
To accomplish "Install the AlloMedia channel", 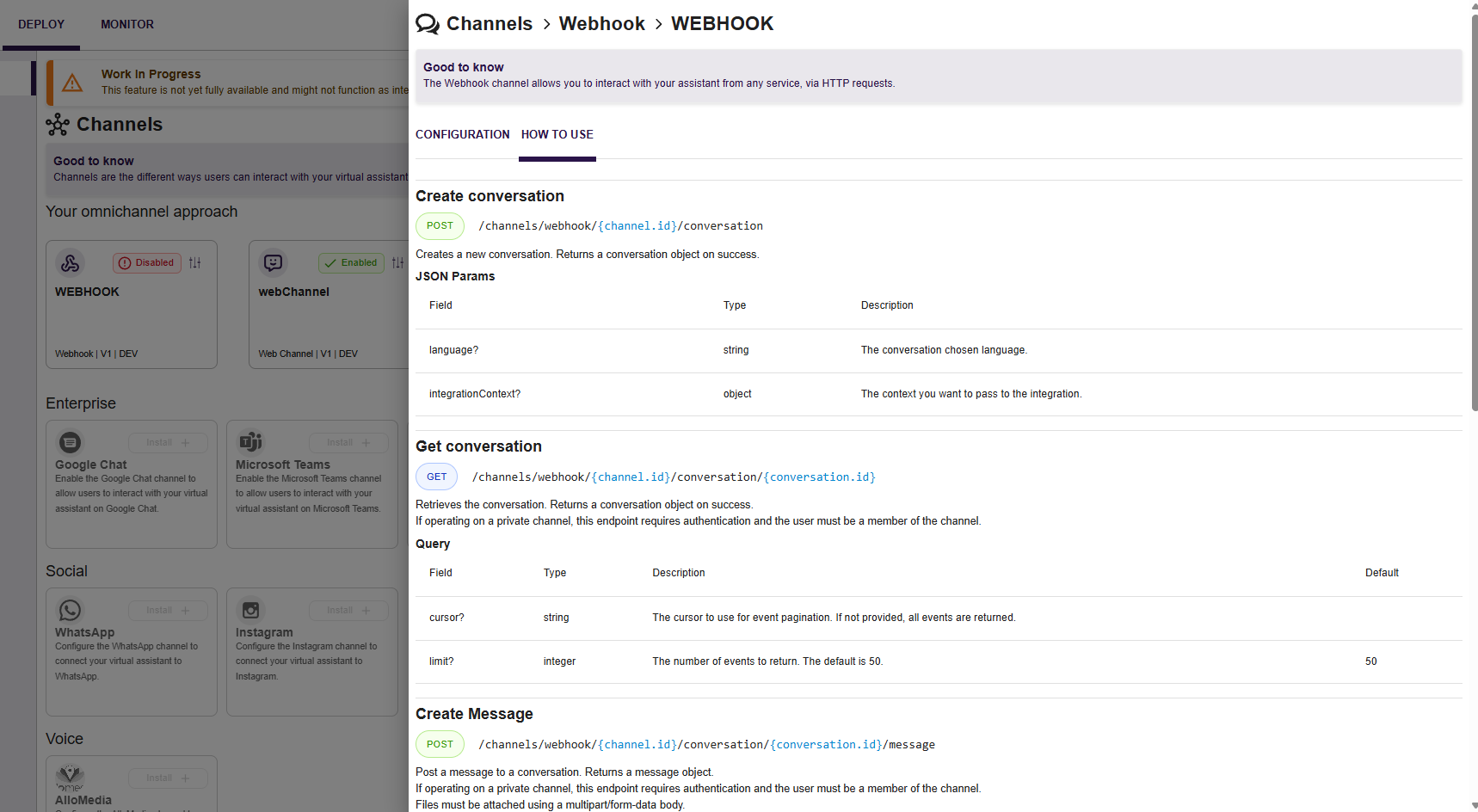I will coord(168,778).
